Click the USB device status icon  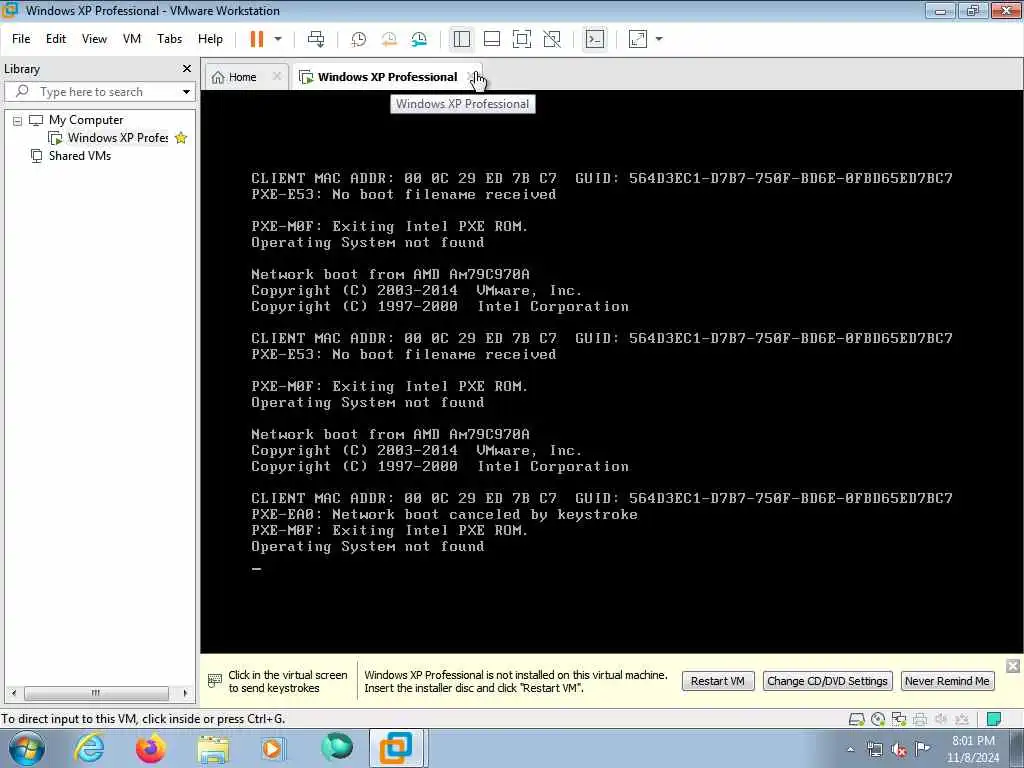pyautogui.click(x=961, y=719)
